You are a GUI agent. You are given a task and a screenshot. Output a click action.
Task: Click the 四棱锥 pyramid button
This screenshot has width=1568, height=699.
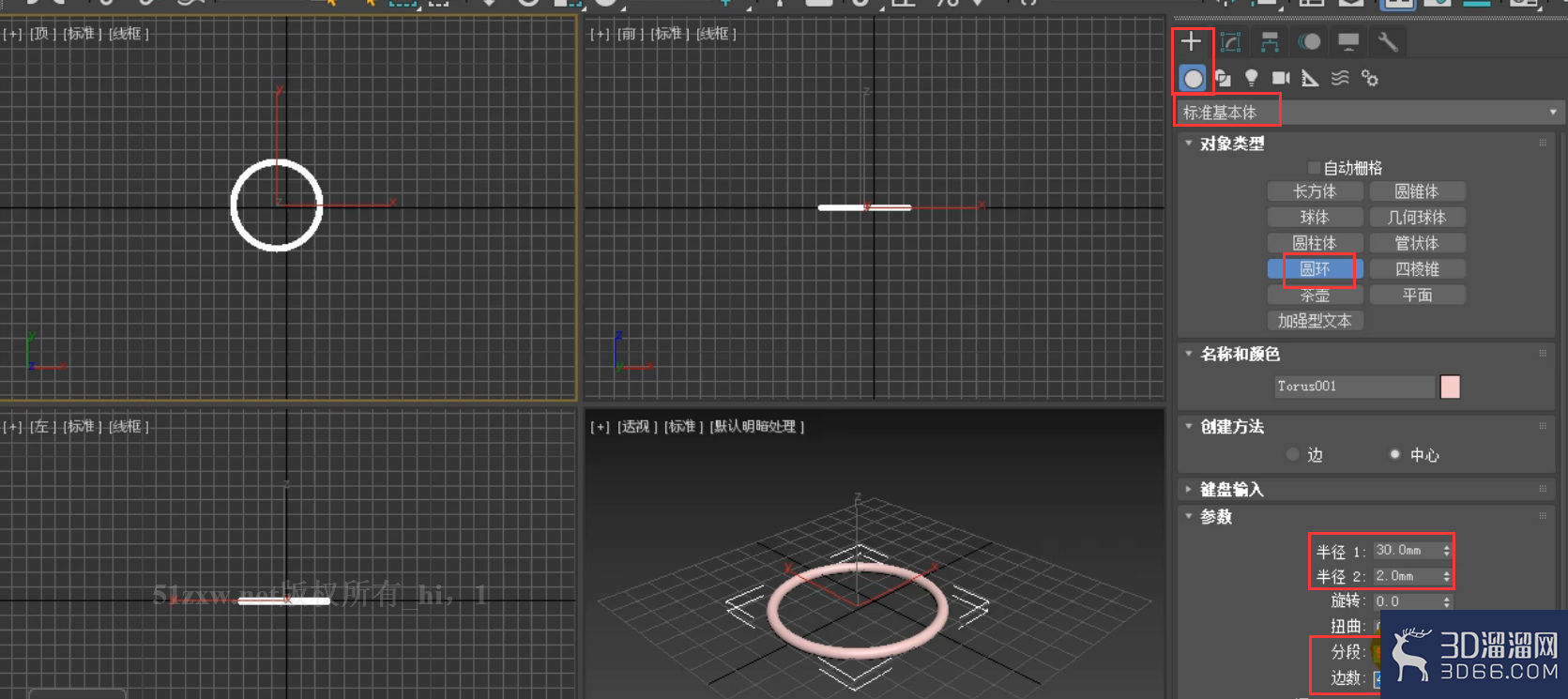(1417, 269)
